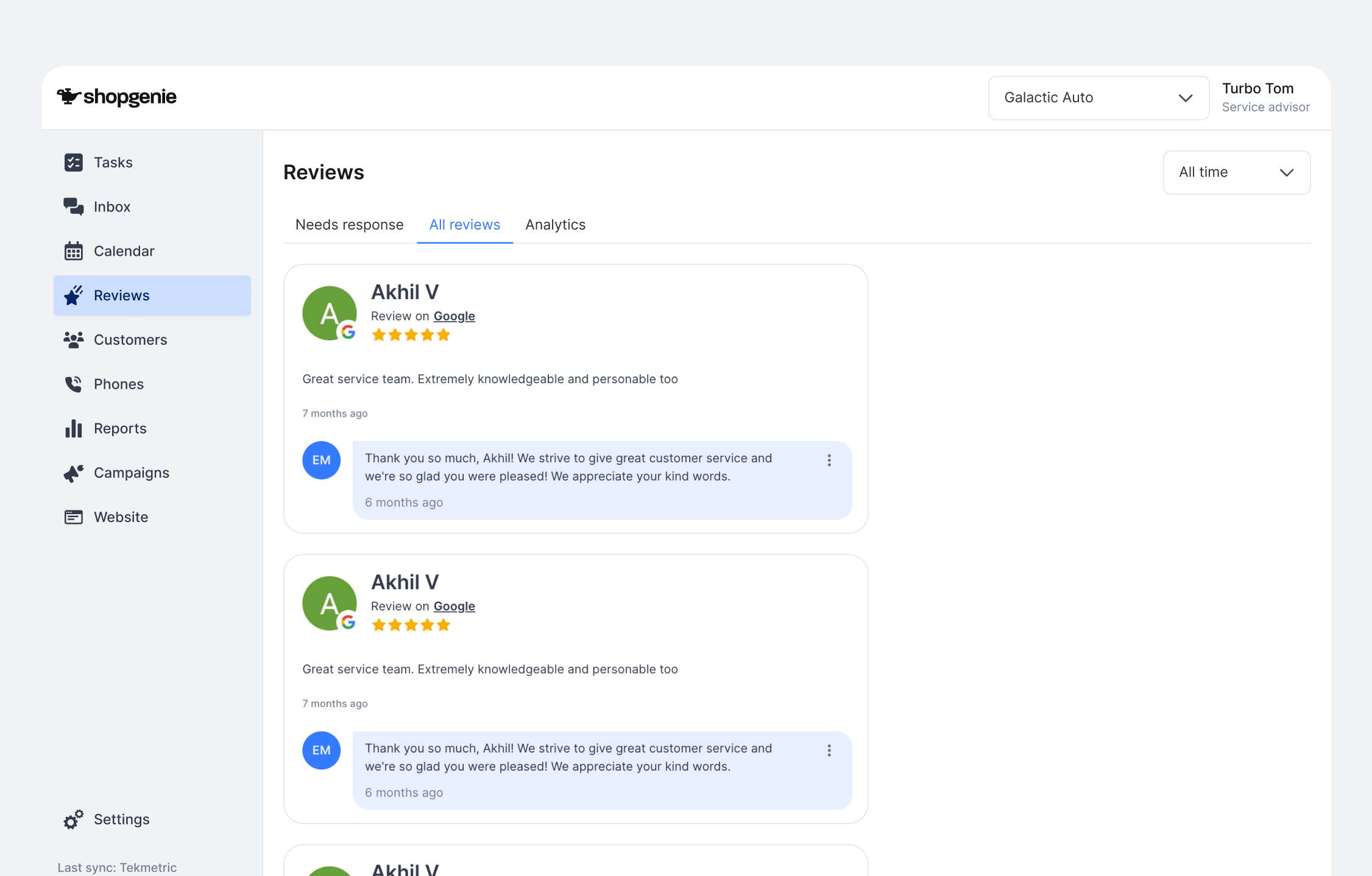The image size is (1372, 876).
Task: Click Turbo Tom user profile
Action: tap(1265, 97)
